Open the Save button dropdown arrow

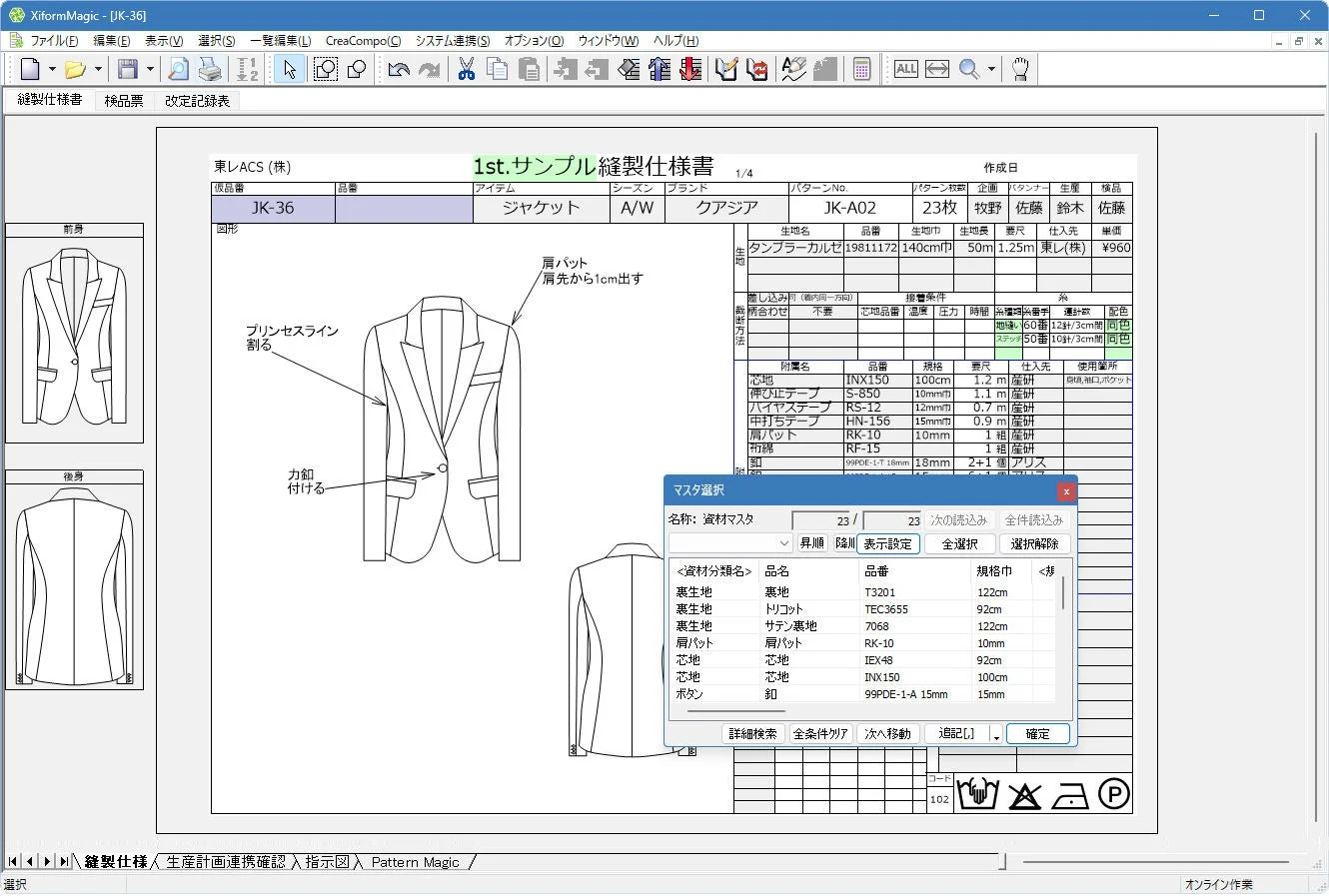(150, 69)
